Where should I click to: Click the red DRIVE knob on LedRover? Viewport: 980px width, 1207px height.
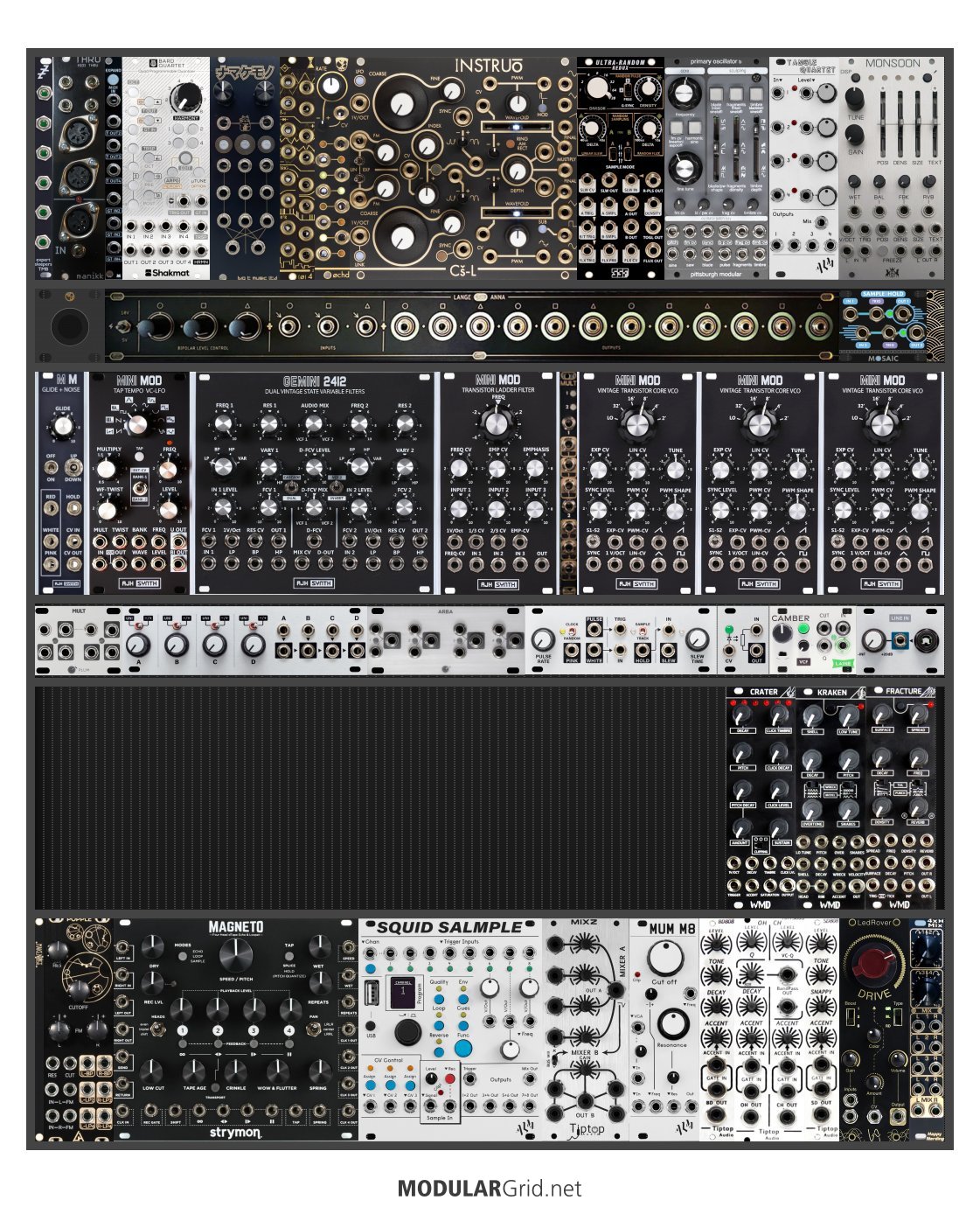874,966
